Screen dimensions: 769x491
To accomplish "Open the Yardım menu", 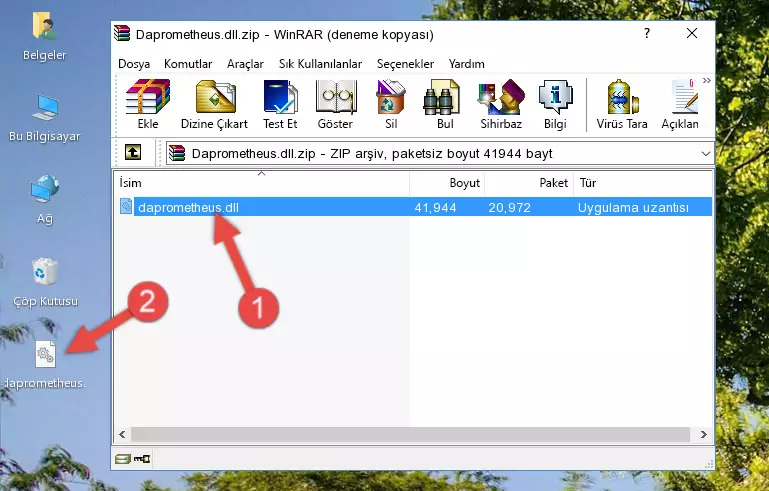I will pos(466,64).
